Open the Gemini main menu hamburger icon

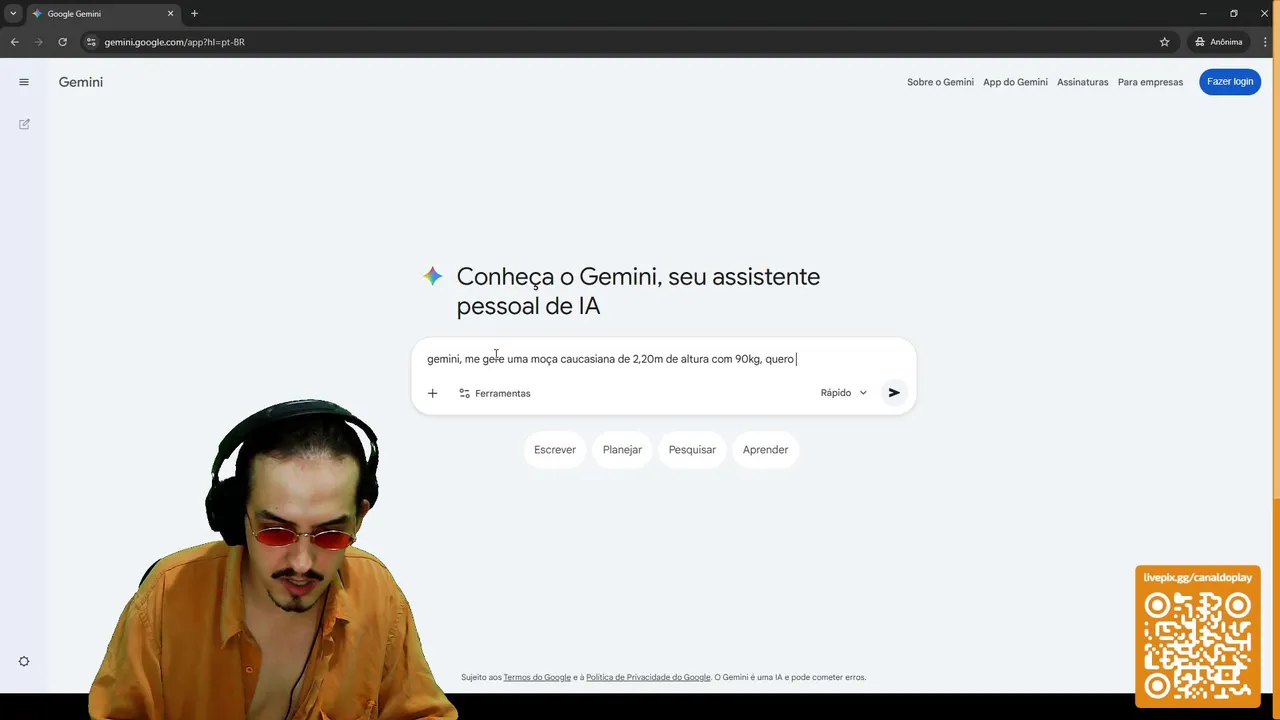click(24, 82)
